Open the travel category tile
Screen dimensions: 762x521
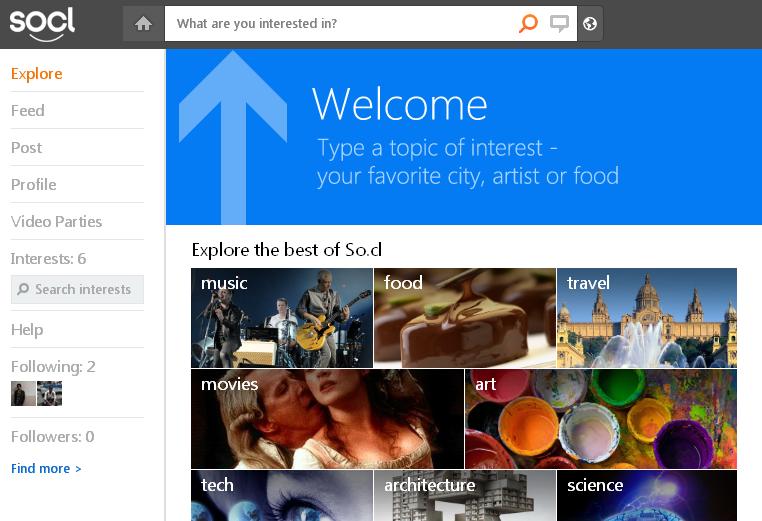pyautogui.click(x=647, y=318)
